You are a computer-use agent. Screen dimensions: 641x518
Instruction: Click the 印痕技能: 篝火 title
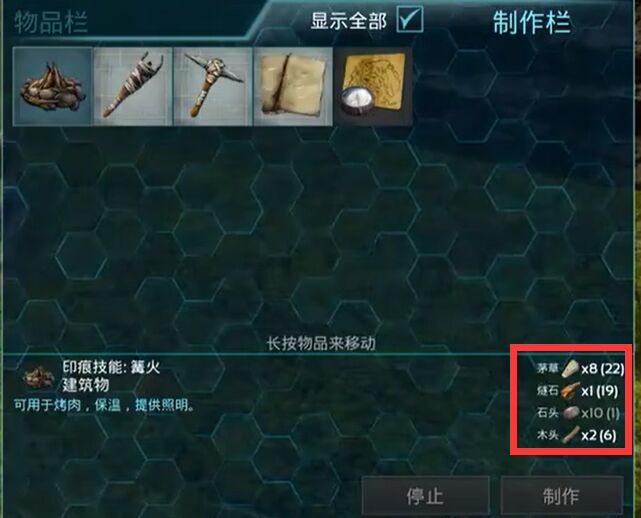click(111, 367)
